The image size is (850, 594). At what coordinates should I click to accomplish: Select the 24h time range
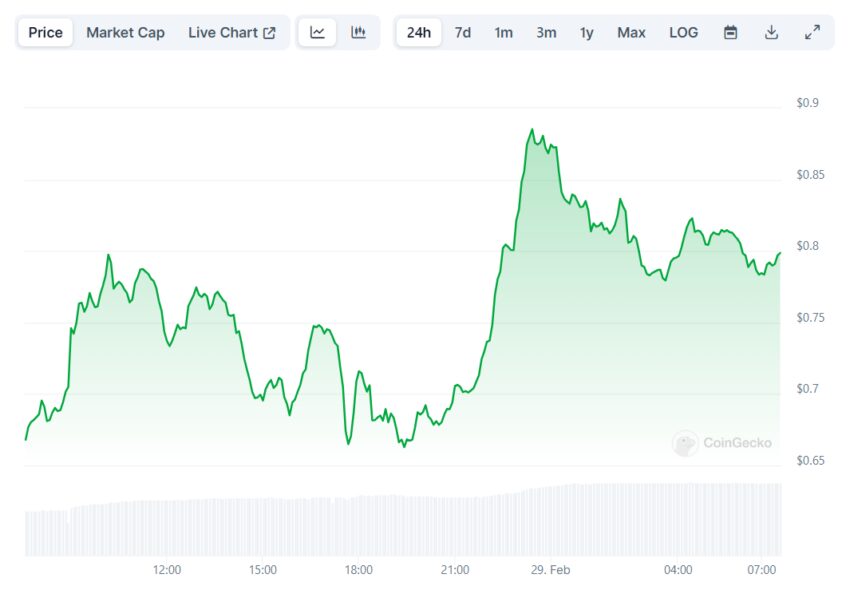pos(418,33)
